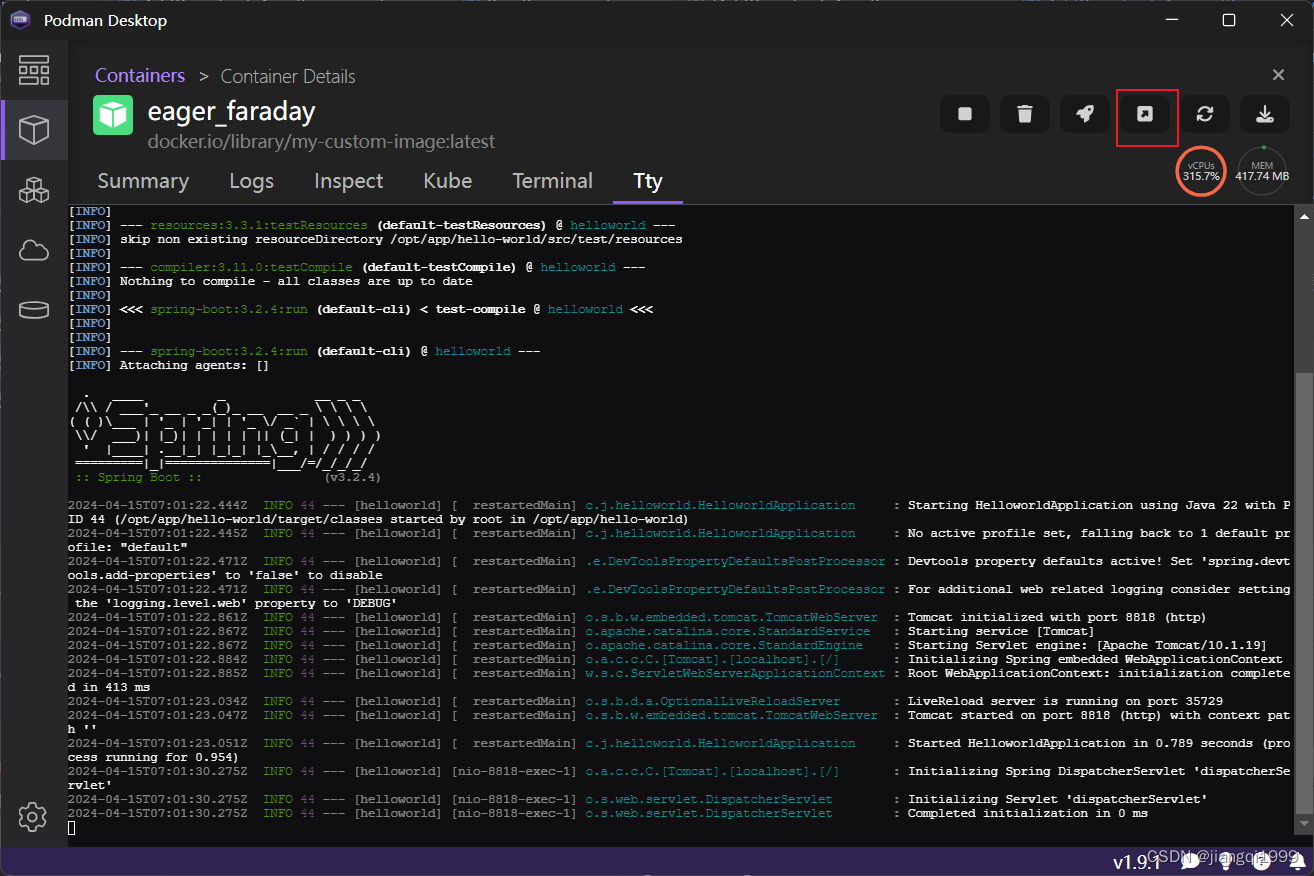Screen dimensions: 1314x876
Task: Click 'Initializing Servlet 'dispatcherServlet'' log text
Action: click(x=1057, y=799)
